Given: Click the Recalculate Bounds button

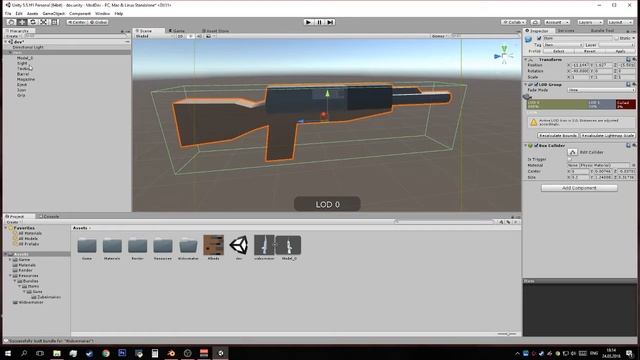Looking at the screenshot, I should [x=558, y=135].
